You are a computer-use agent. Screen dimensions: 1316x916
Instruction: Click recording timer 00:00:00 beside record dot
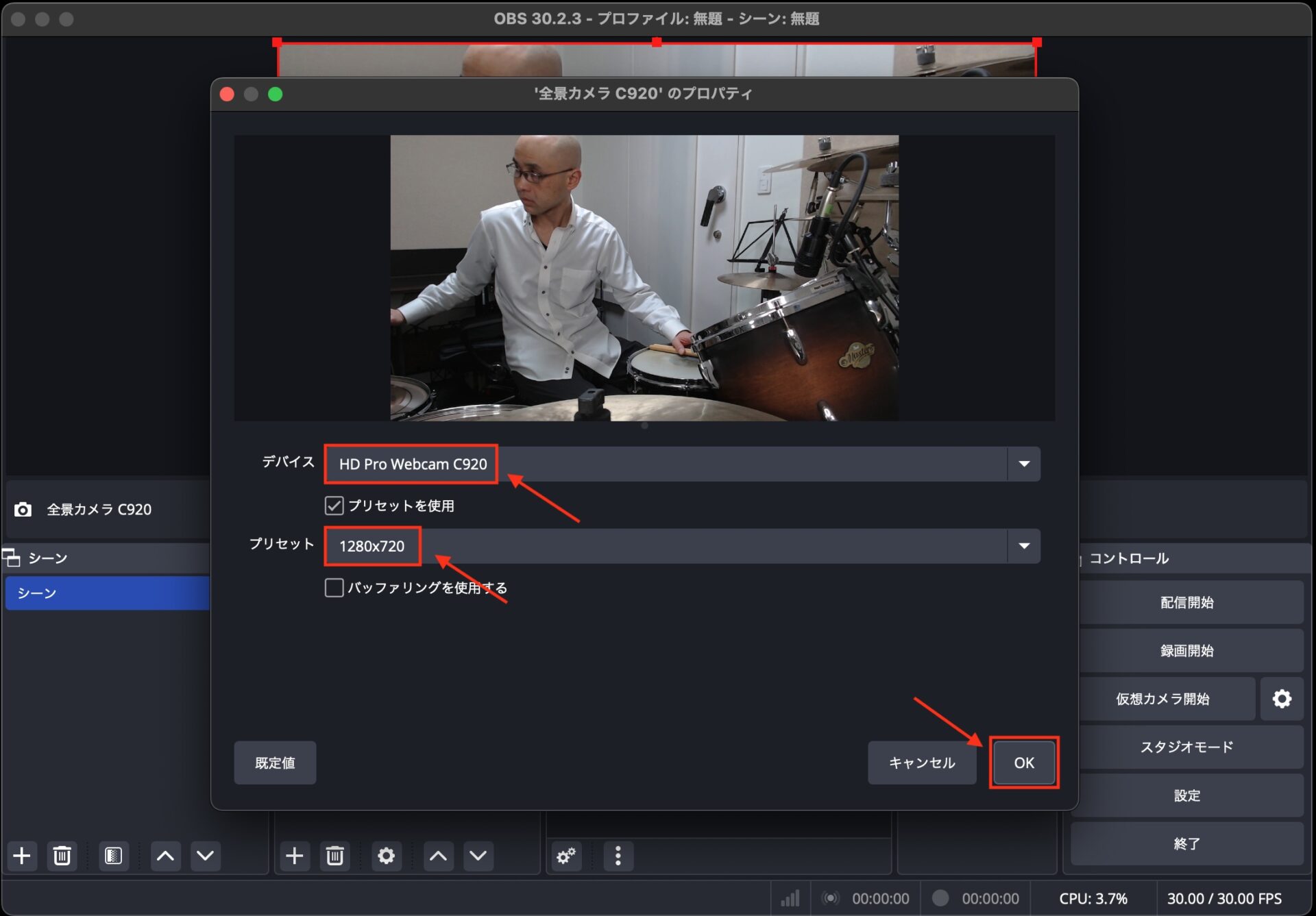pyautogui.click(x=990, y=898)
